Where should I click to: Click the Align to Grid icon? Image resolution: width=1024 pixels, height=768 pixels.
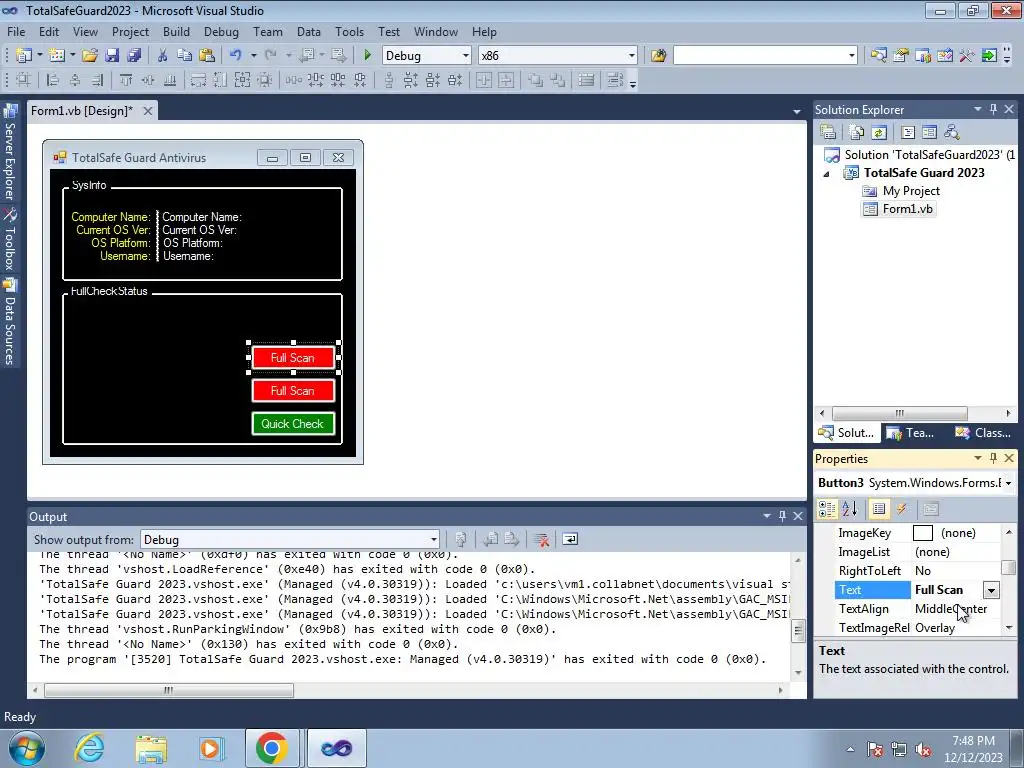click(24, 80)
